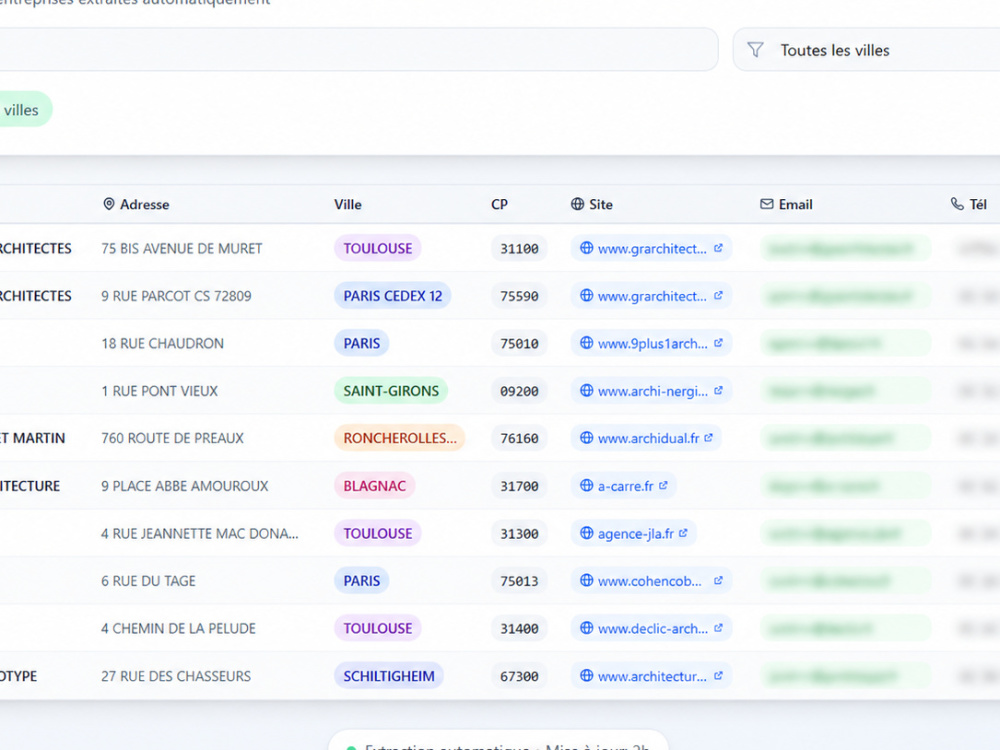Click the PARIS CEDEX 12 city tag

click(392, 296)
